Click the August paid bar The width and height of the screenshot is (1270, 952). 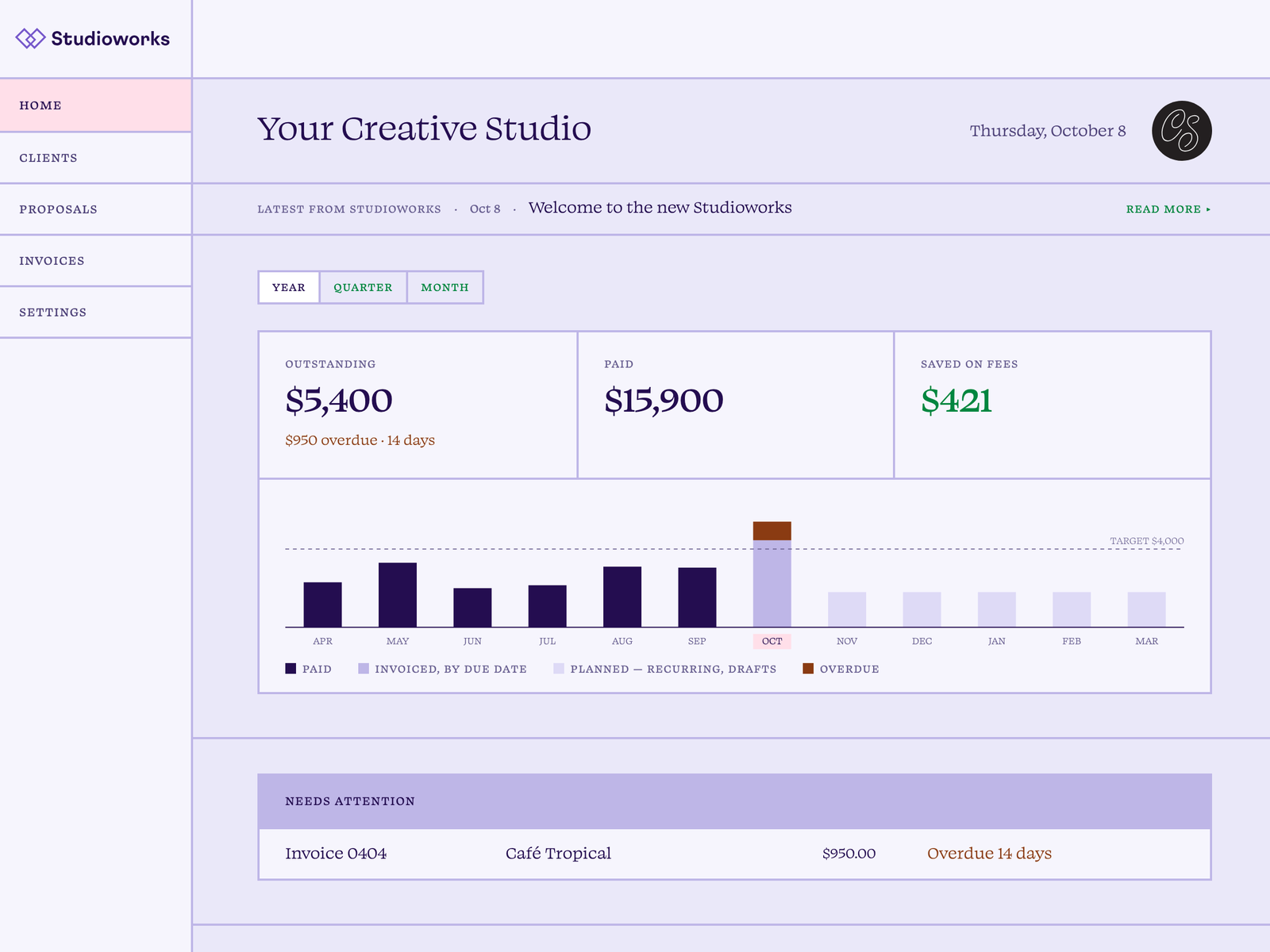coord(622,597)
